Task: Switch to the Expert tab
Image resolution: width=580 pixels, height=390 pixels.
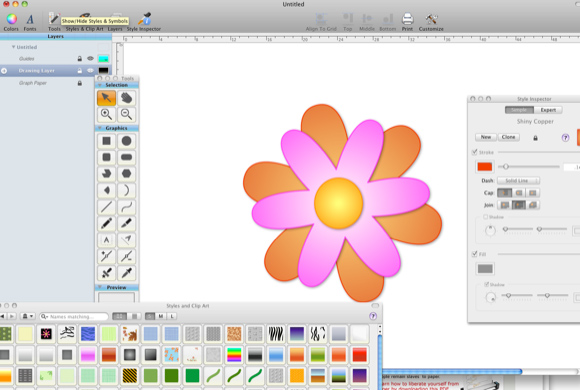Action: point(548,110)
